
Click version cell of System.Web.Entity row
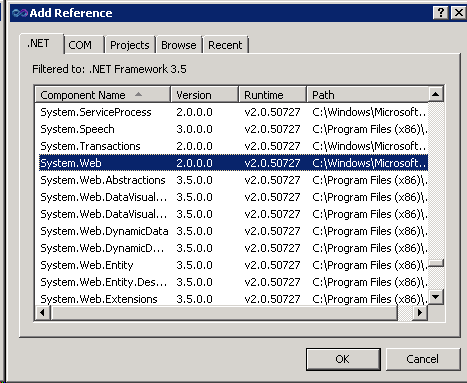click(x=194, y=265)
